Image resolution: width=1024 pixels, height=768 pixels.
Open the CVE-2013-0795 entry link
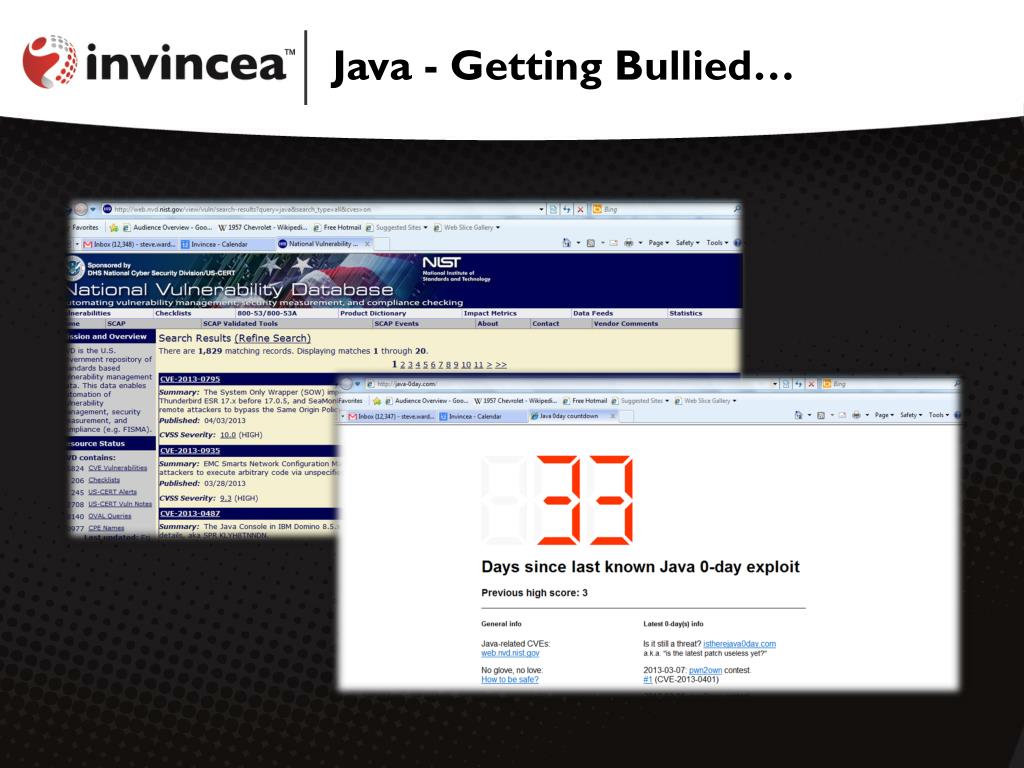tap(190, 379)
